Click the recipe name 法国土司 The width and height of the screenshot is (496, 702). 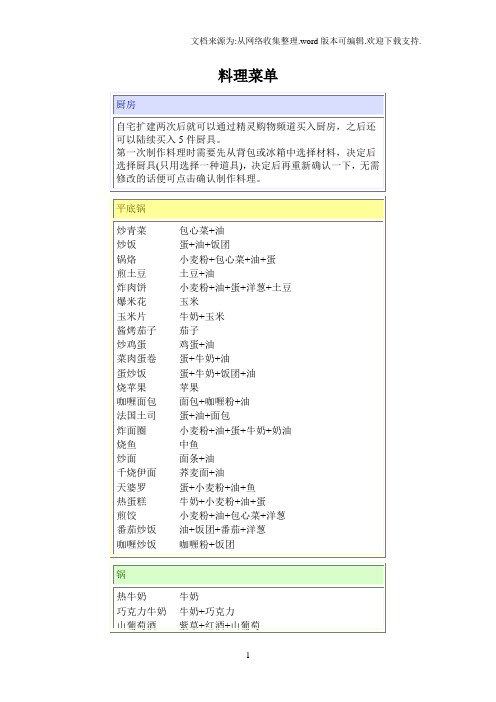137,415
